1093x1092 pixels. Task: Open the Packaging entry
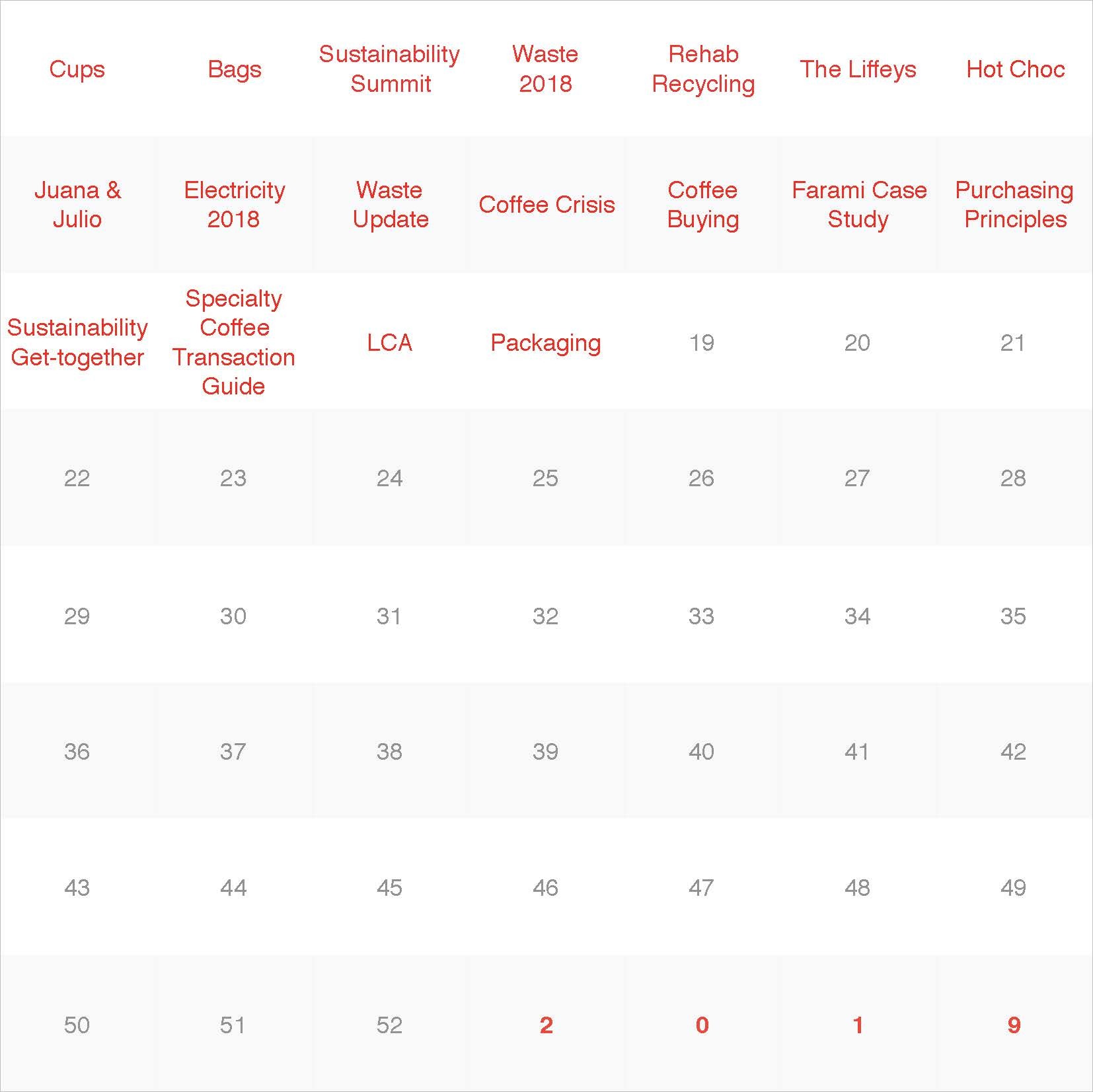[x=545, y=343]
